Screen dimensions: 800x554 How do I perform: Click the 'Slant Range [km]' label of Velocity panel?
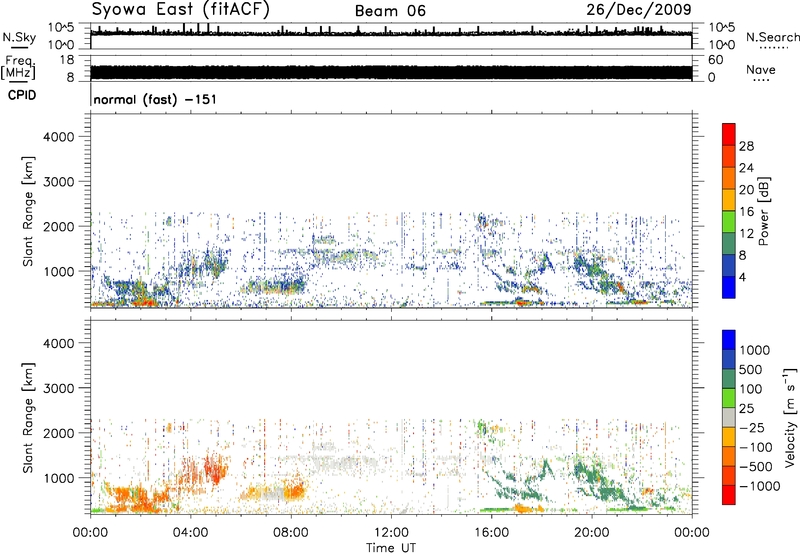click(29, 418)
